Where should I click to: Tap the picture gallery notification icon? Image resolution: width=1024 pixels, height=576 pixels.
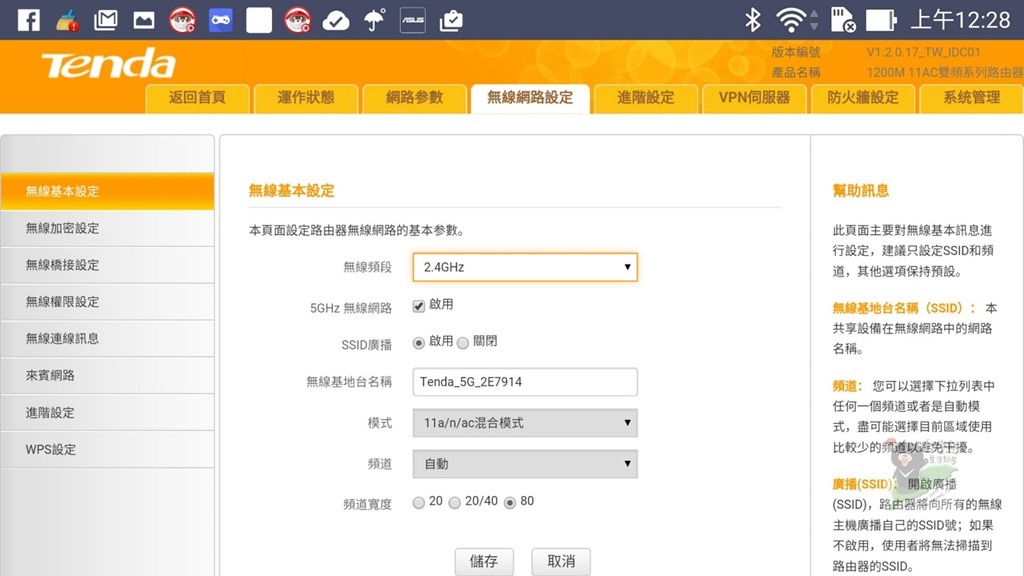click(x=144, y=21)
